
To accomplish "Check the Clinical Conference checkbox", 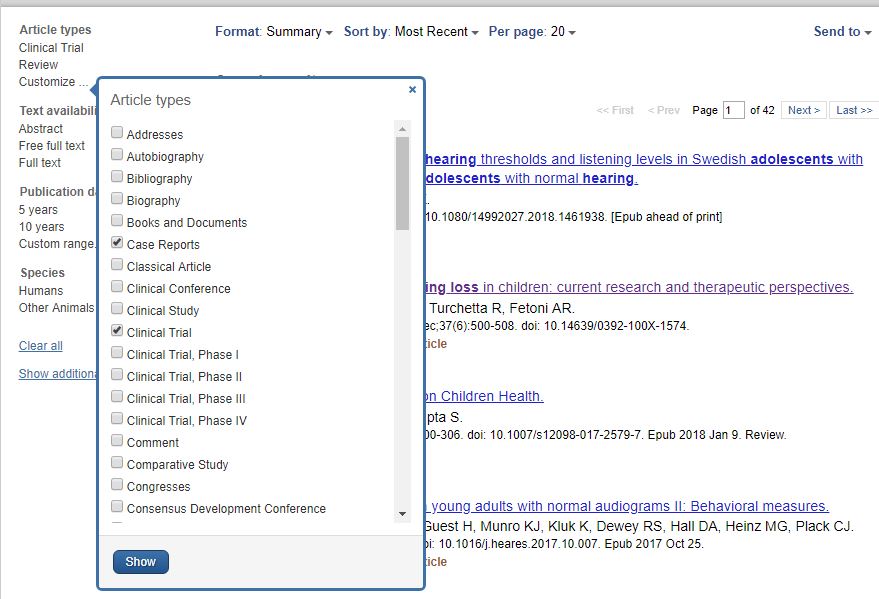I will (x=117, y=286).
